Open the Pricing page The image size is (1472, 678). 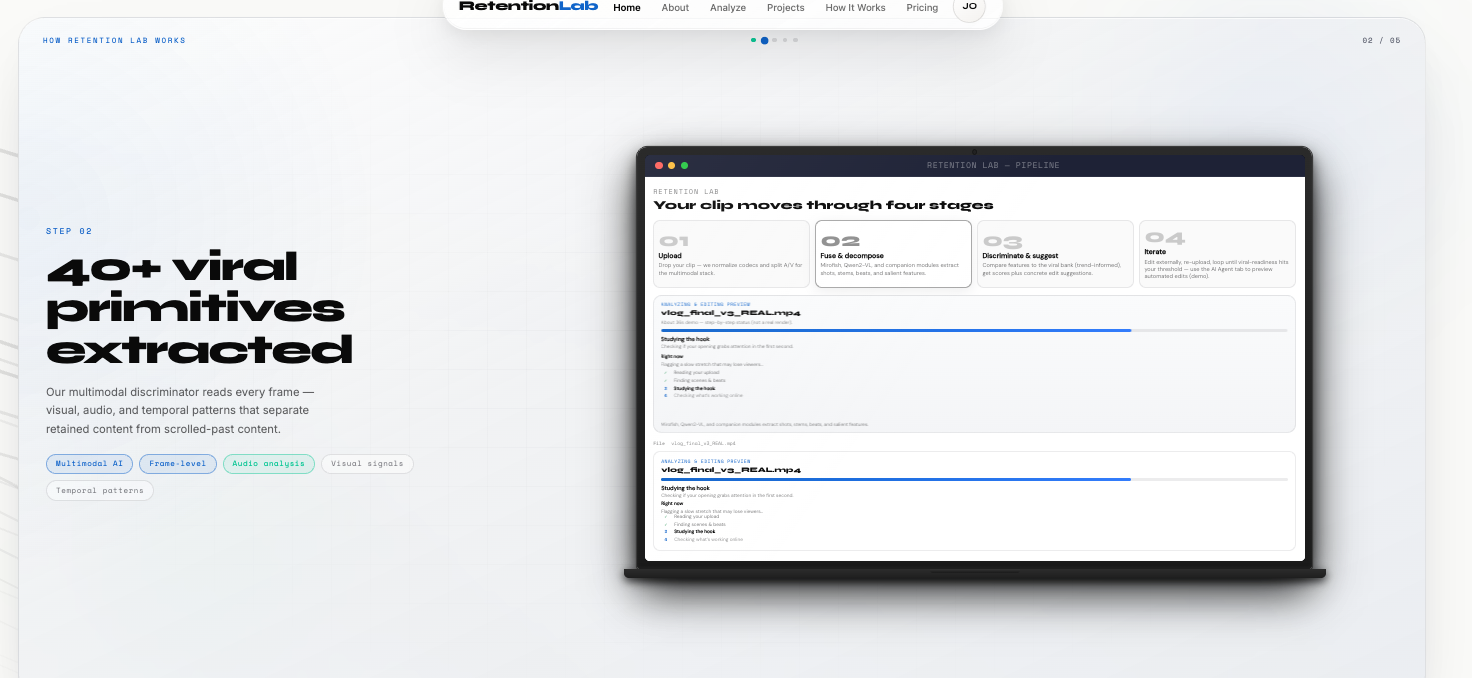922,8
